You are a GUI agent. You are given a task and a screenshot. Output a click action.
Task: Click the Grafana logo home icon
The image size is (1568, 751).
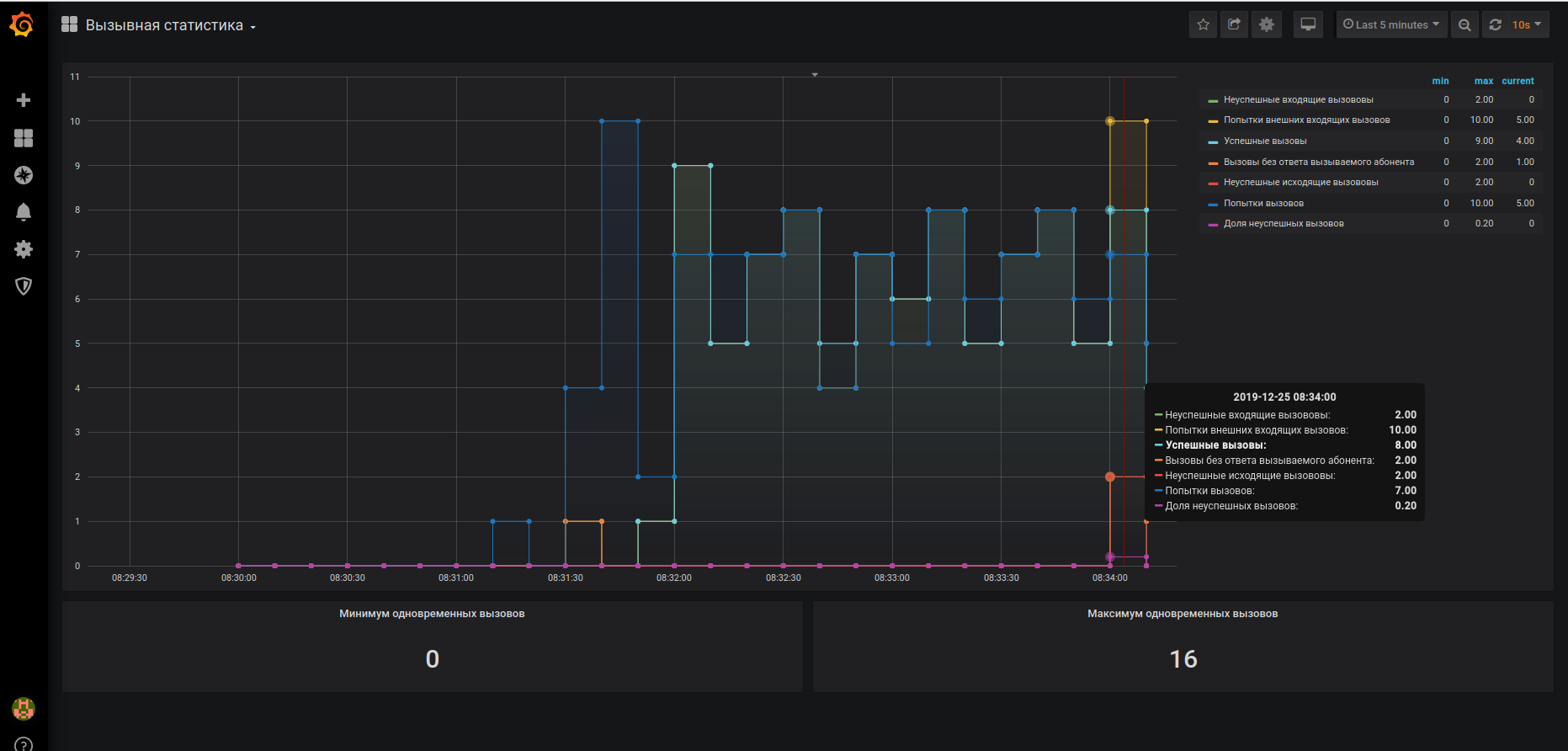[x=22, y=25]
